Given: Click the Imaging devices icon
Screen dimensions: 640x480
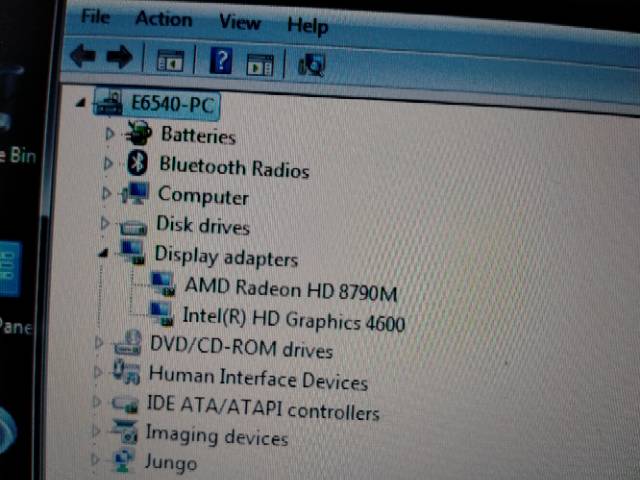Looking at the screenshot, I should pyautogui.click(x=125, y=432).
